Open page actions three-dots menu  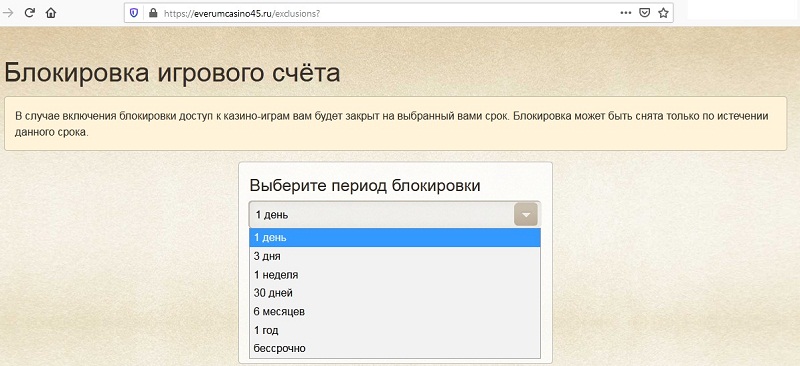pyautogui.click(x=626, y=13)
